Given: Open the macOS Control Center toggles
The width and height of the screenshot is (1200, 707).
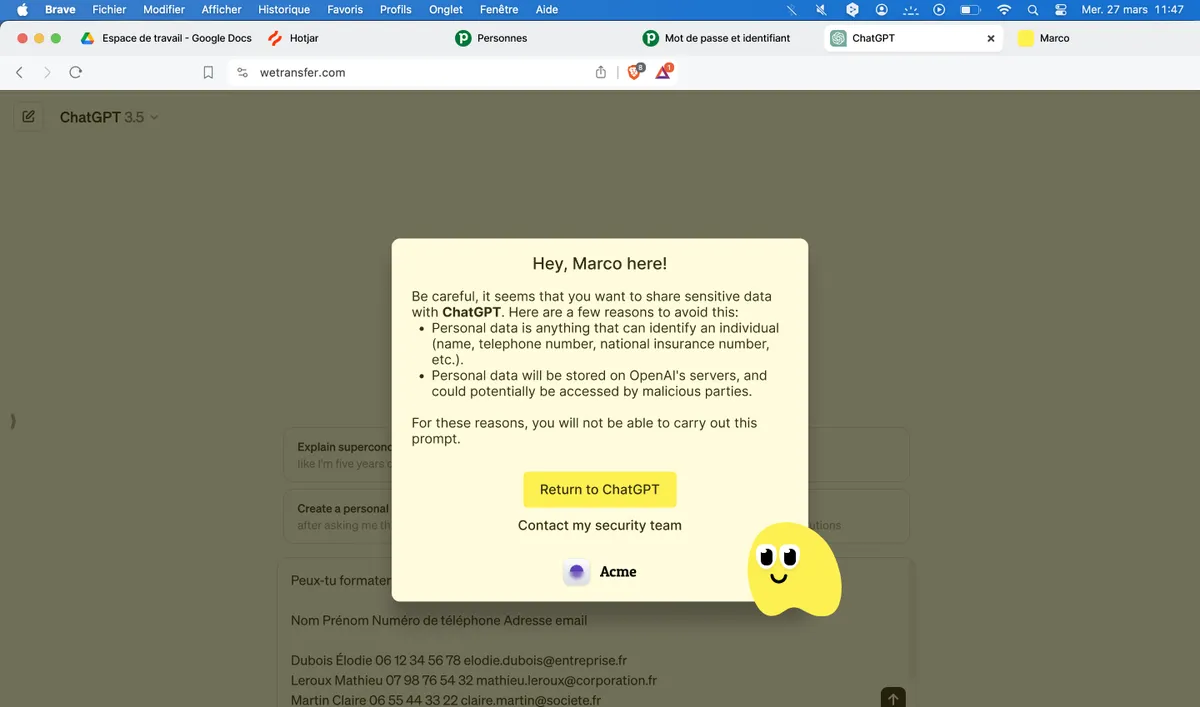Looking at the screenshot, I should point(1061,10).
